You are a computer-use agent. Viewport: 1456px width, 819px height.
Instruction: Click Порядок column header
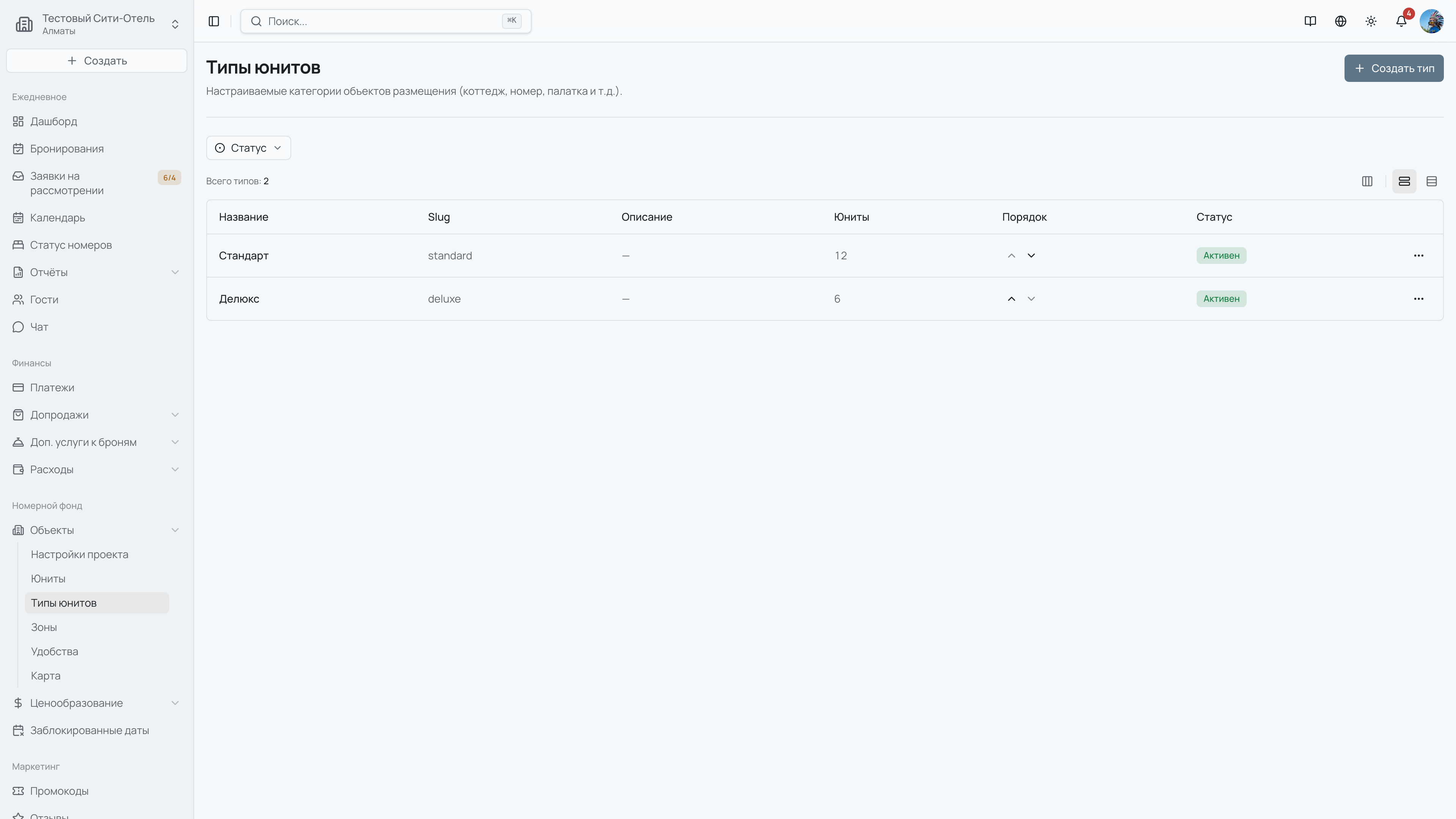click(x=1024, y=217)
